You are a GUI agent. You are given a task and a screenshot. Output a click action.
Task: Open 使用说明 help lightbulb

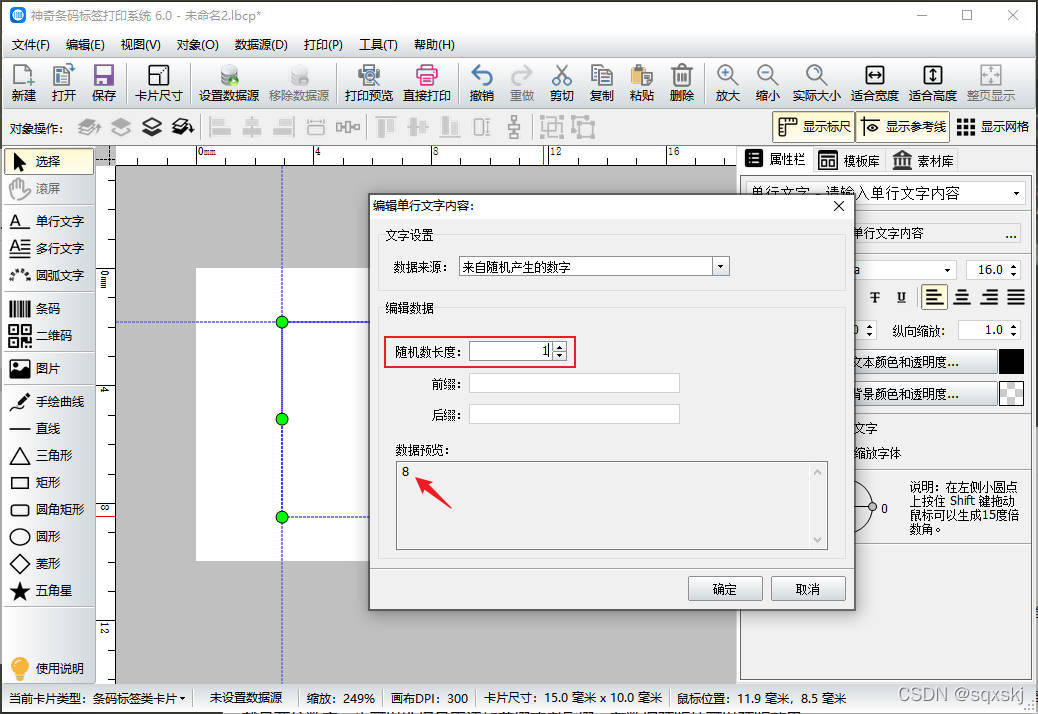click(48, 668)
